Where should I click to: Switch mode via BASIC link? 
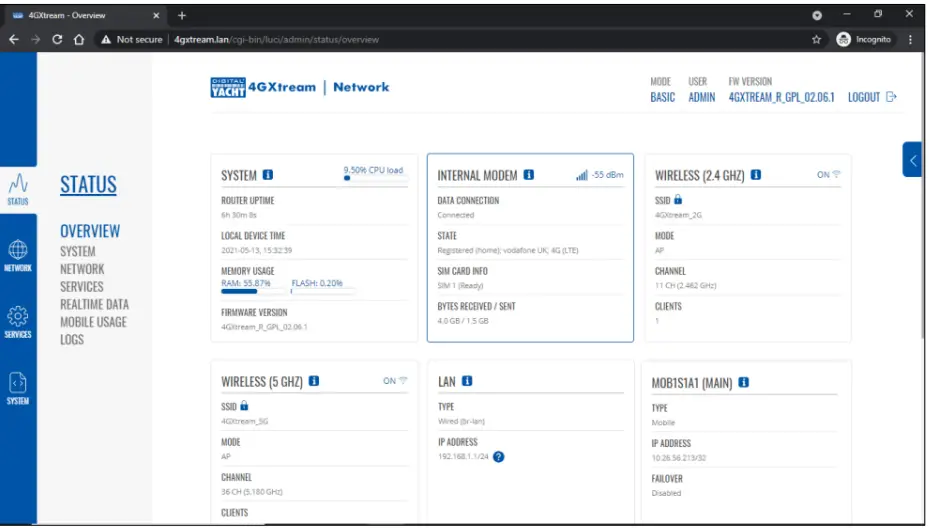click(x=663, y=97)
